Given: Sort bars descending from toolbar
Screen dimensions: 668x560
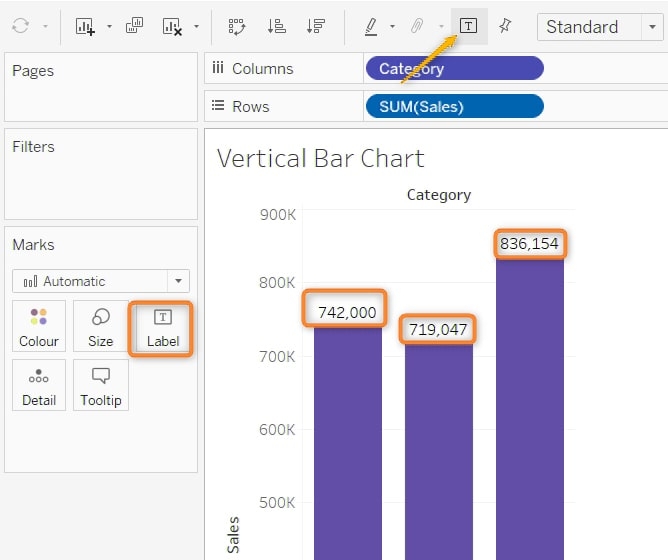Looking at the screenshot, I should [x=315, y=26].
